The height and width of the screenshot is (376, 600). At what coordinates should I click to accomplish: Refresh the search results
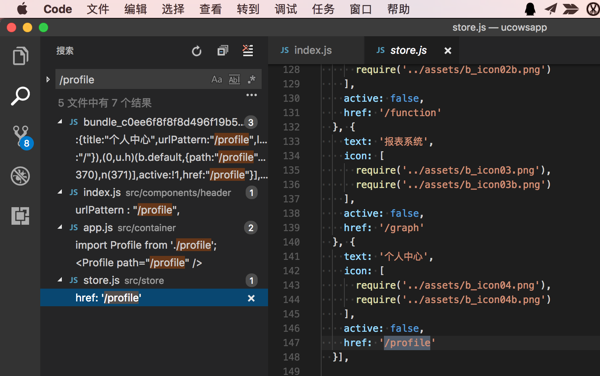tap(197, 51)
